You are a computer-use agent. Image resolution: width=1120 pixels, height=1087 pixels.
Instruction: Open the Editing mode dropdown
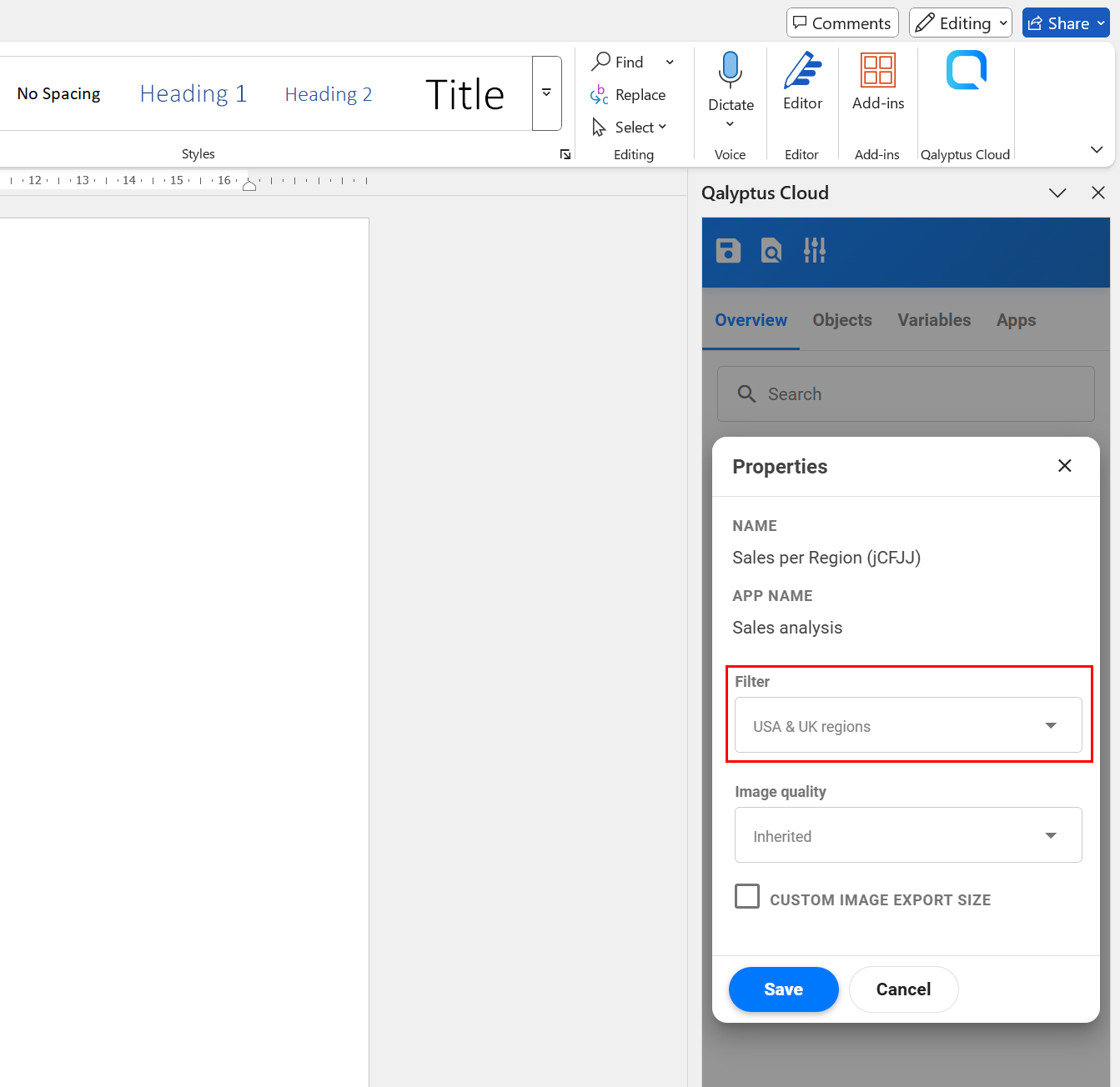[960, 23]
